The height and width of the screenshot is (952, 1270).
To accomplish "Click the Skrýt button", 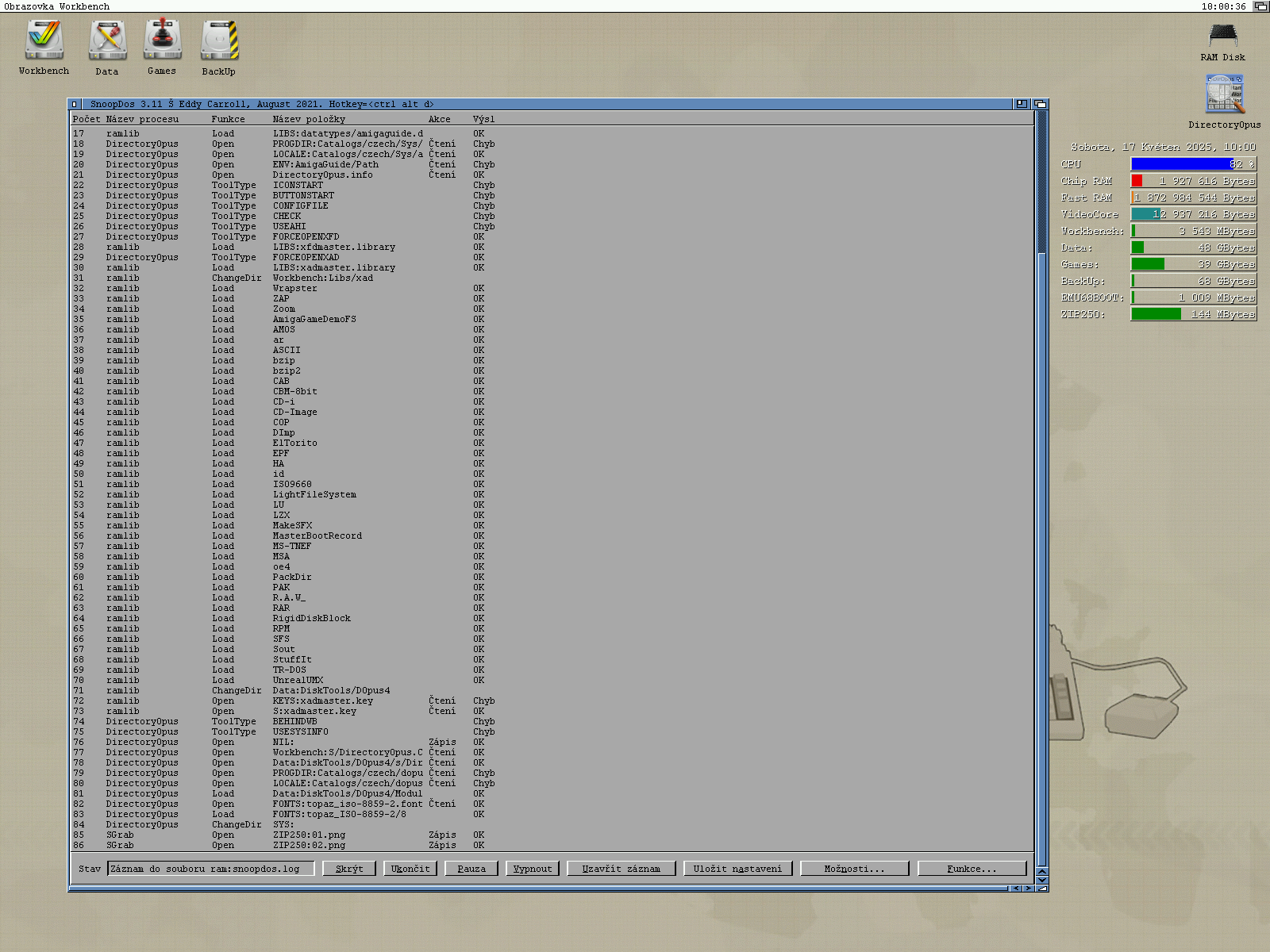I will 349,869.
